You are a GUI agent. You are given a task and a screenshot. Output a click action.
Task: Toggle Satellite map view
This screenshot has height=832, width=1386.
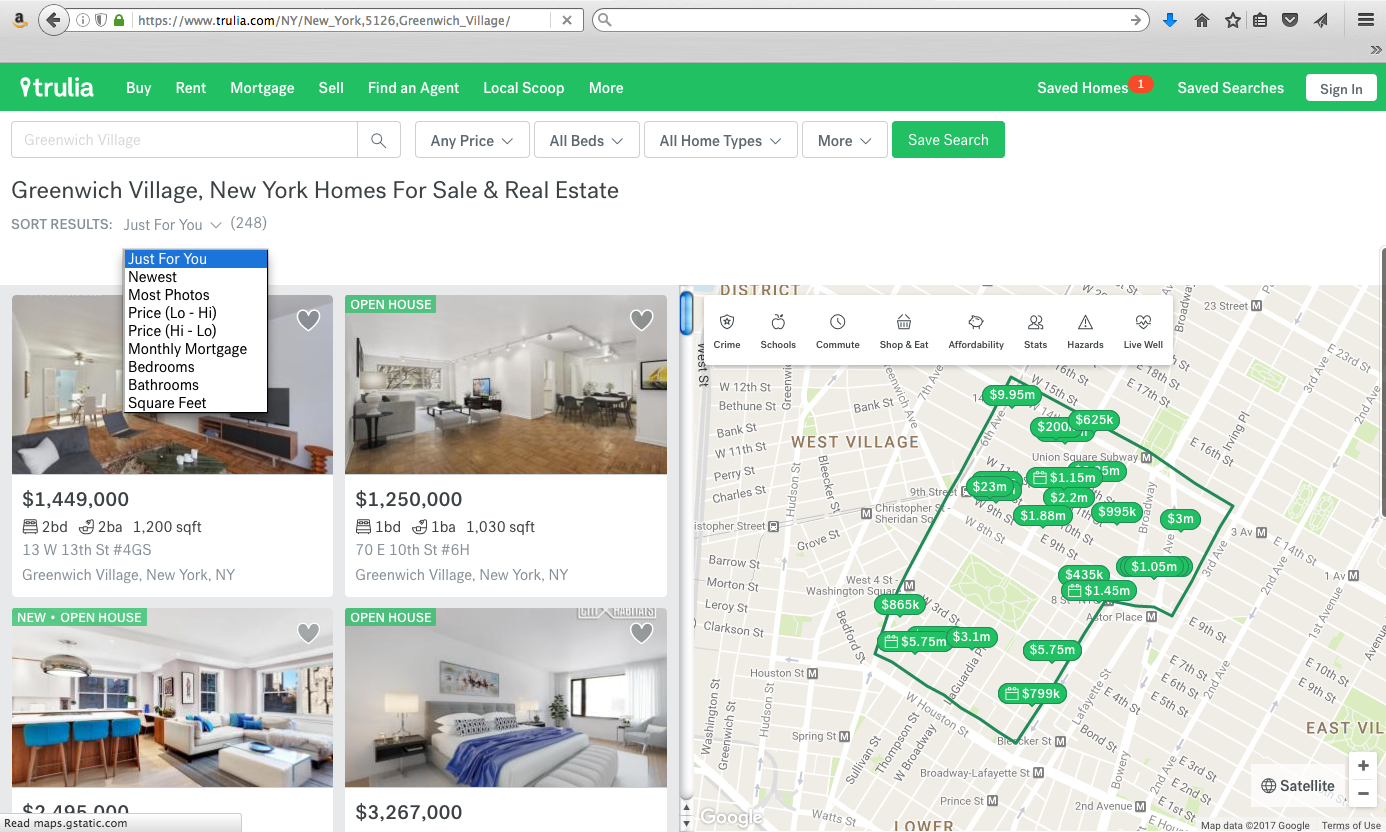pyautogui.click(x=1298, y=786)
